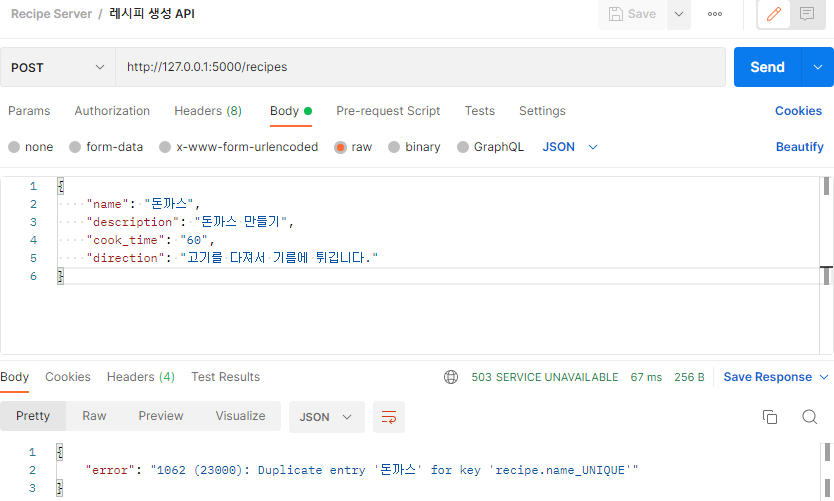Open the response Cookies tab
The width and height of the screenshot is (834, 501).
coord(68,377)
